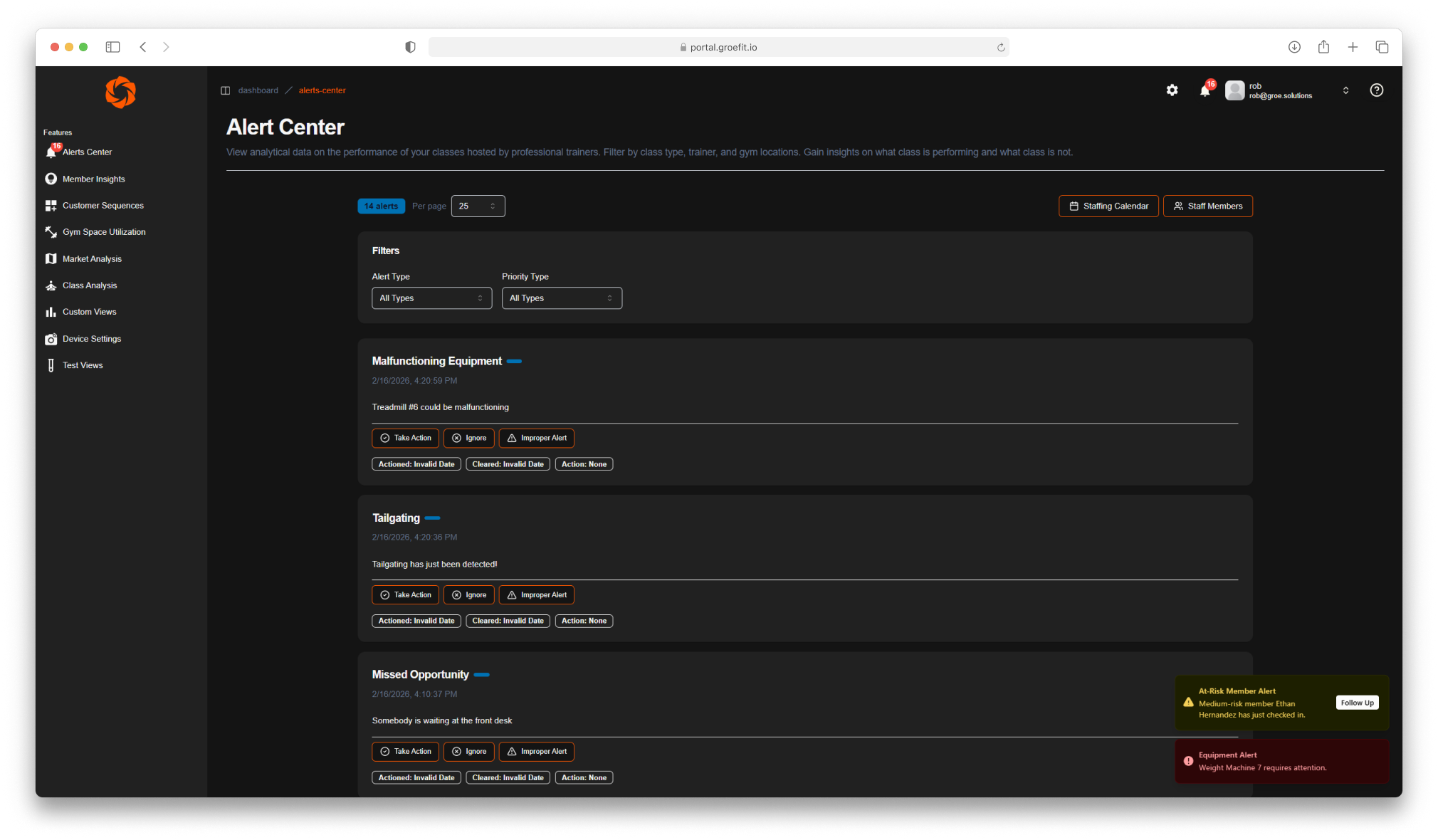Open Class Analysis from sidebar

90,285
